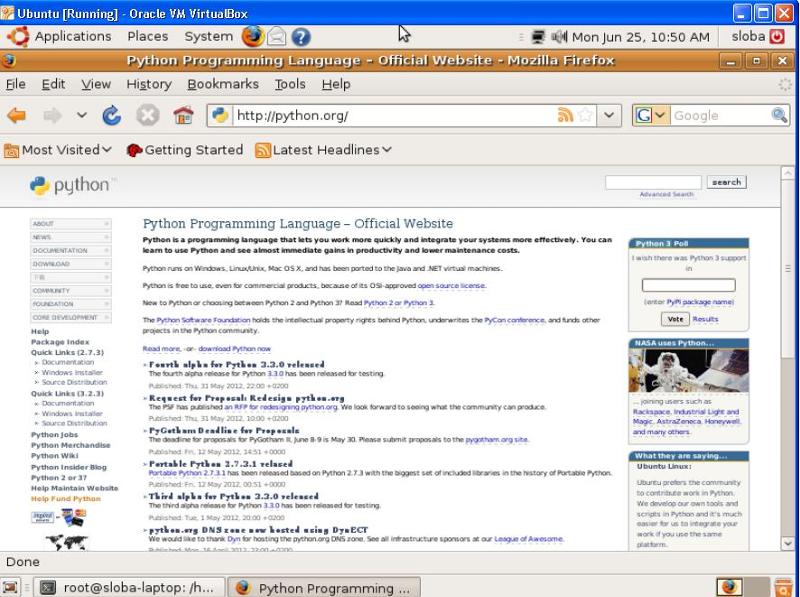The width and height of the screenshot is (800, 597).
Task: Click the search magnifier icon
Action: (x=779, y=115)
